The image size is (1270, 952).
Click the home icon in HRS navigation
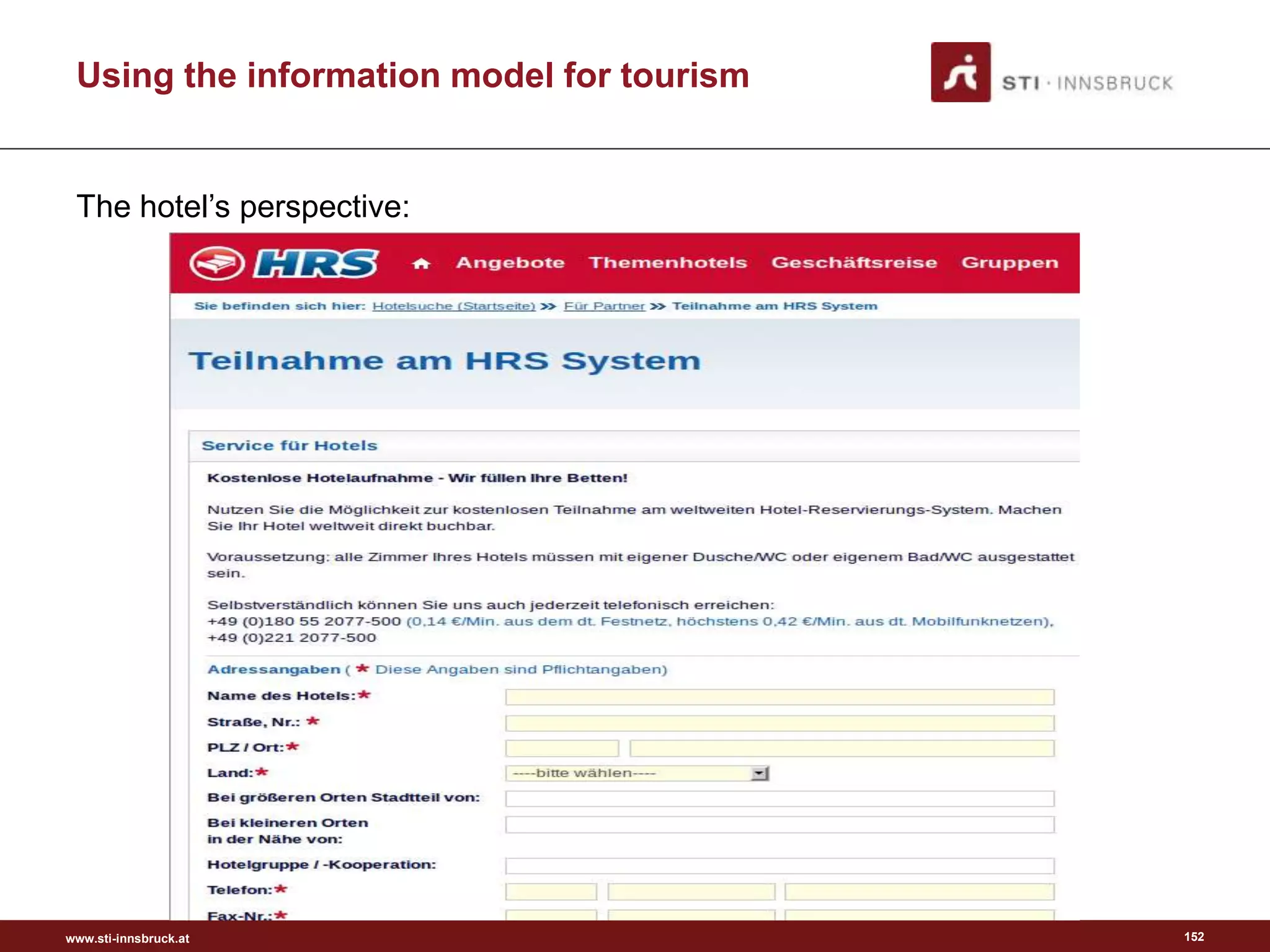pyautogui.click(x=421, y=264)
